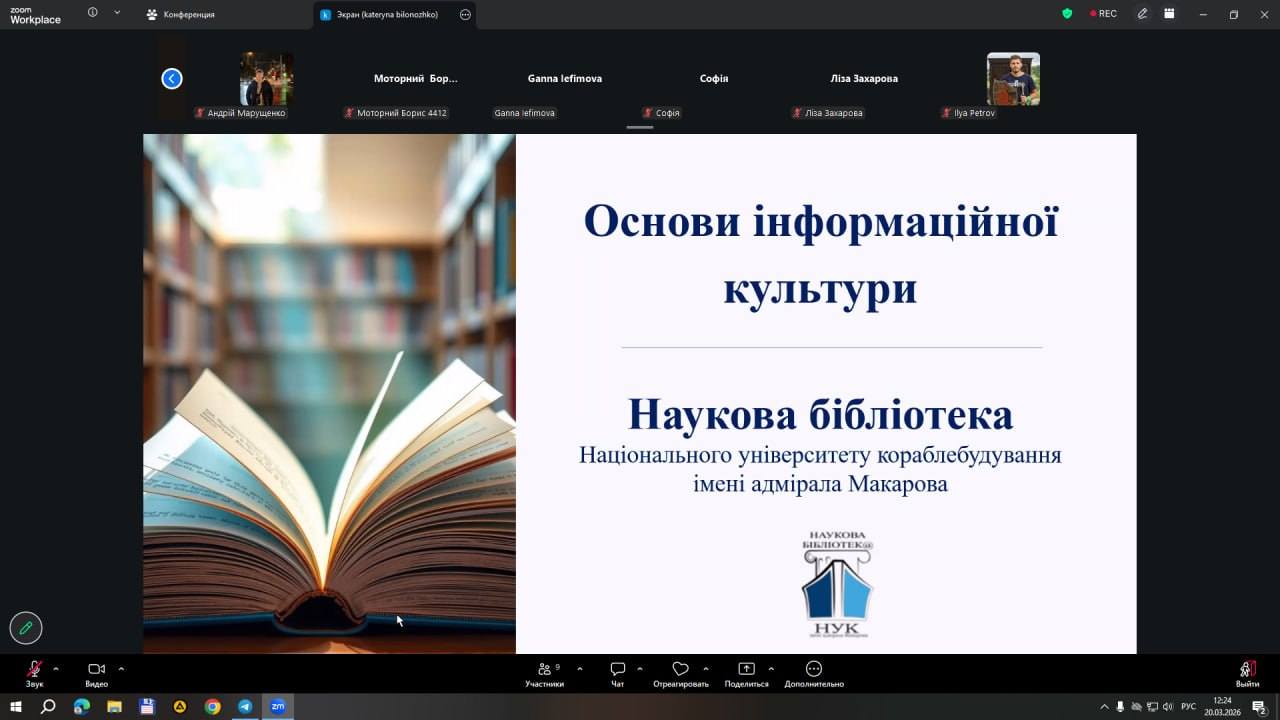The image size is (1280, 720).
Task: Select Ilya Petrov's video thumbnail
Action: (x=1013, y=79)
